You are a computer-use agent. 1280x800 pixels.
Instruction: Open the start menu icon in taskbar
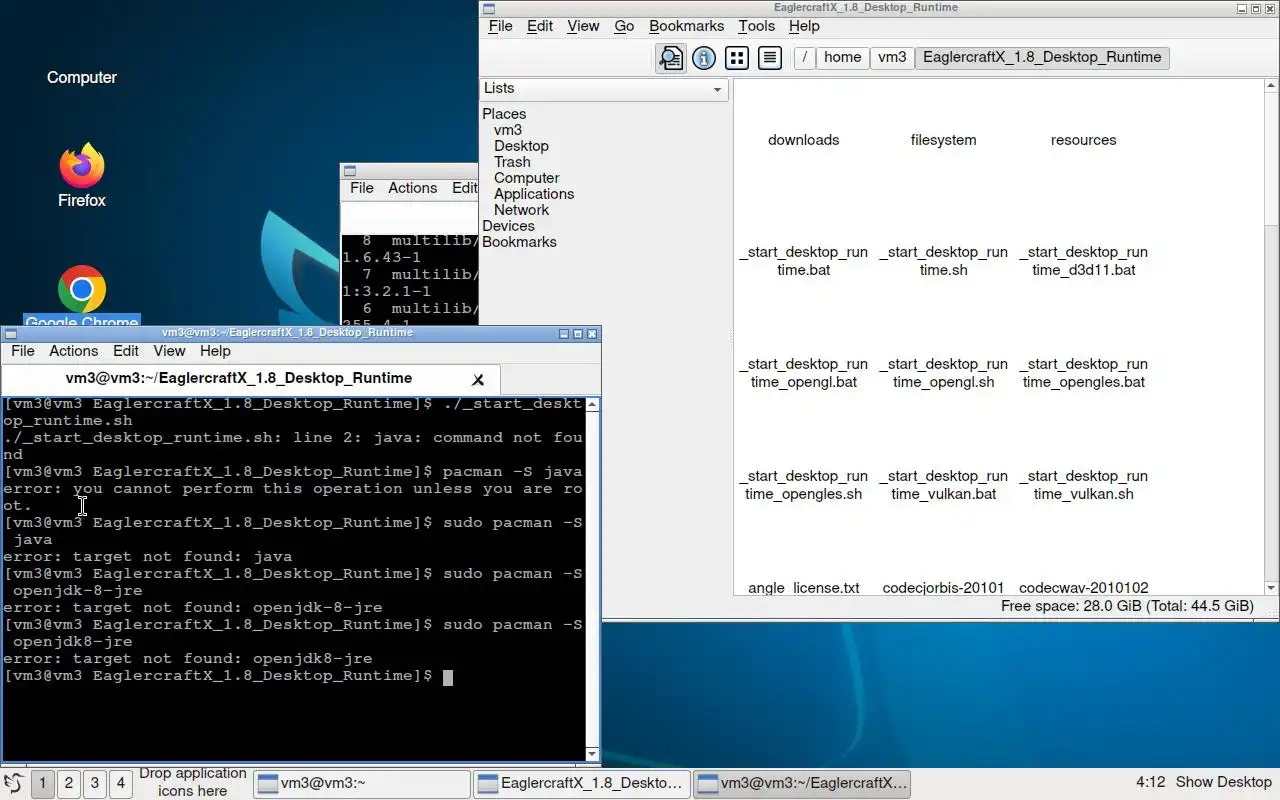coord(13,783)
